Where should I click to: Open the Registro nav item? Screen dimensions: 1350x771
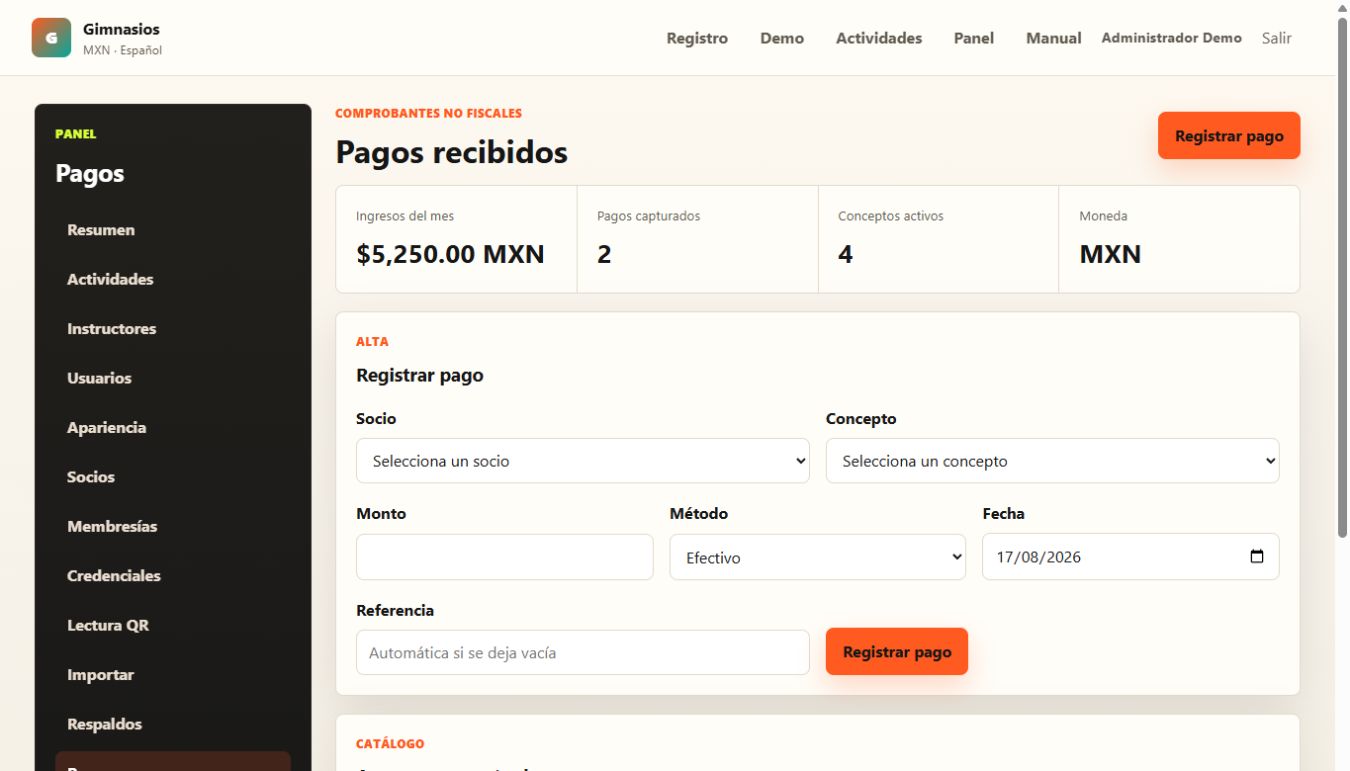pos(697,38)
